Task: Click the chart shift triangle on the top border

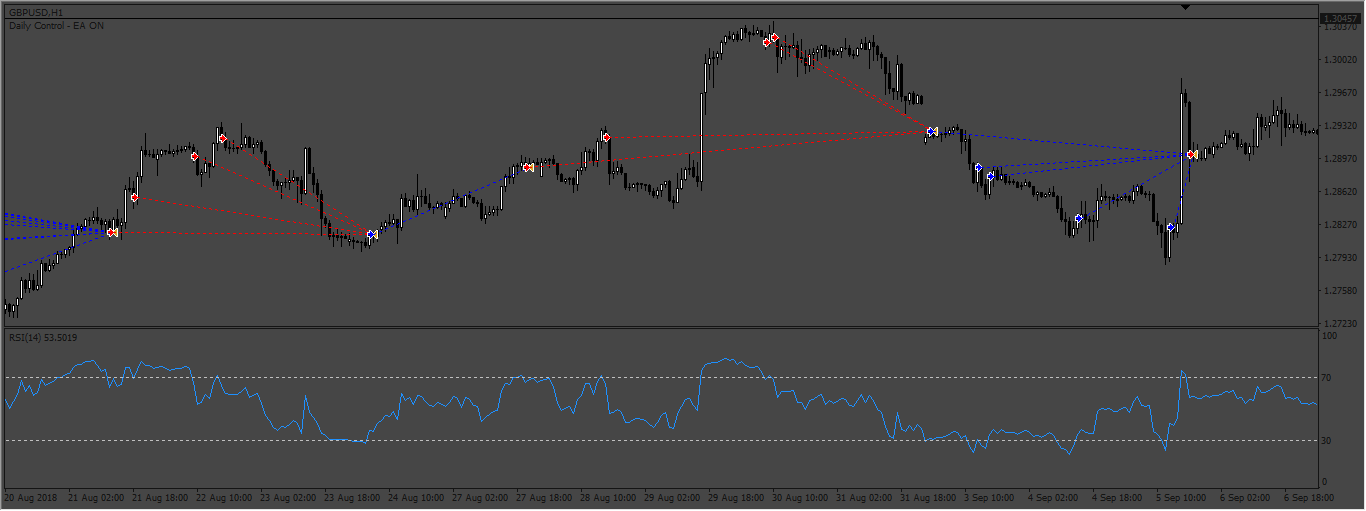Action: (x=1185, y=7)
